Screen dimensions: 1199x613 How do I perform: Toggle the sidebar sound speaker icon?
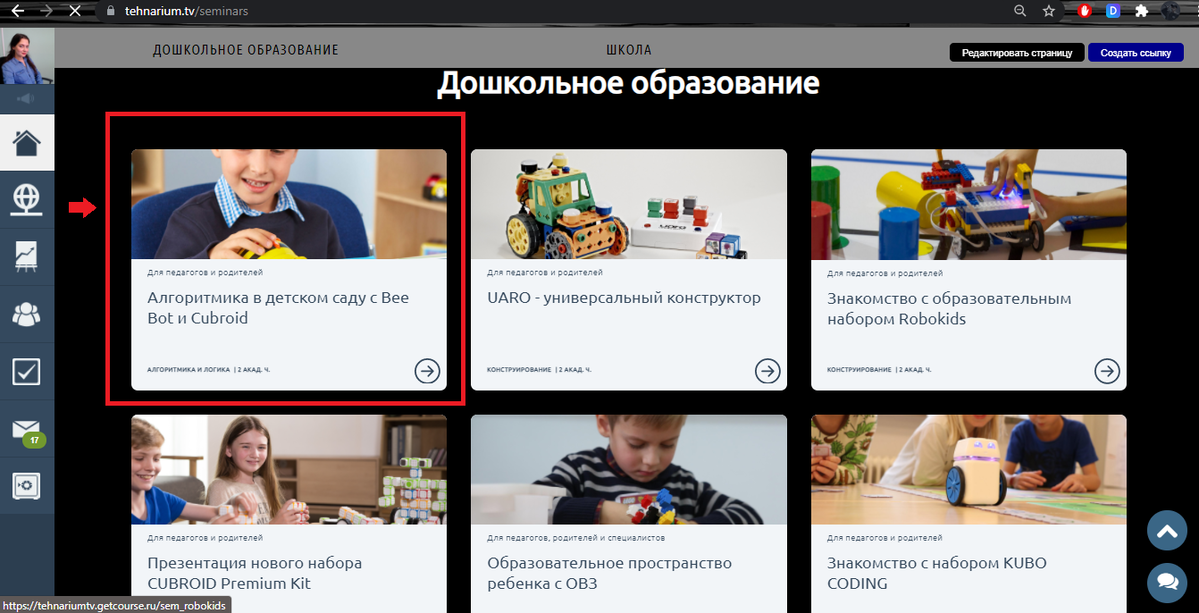(x=27, y=99)
